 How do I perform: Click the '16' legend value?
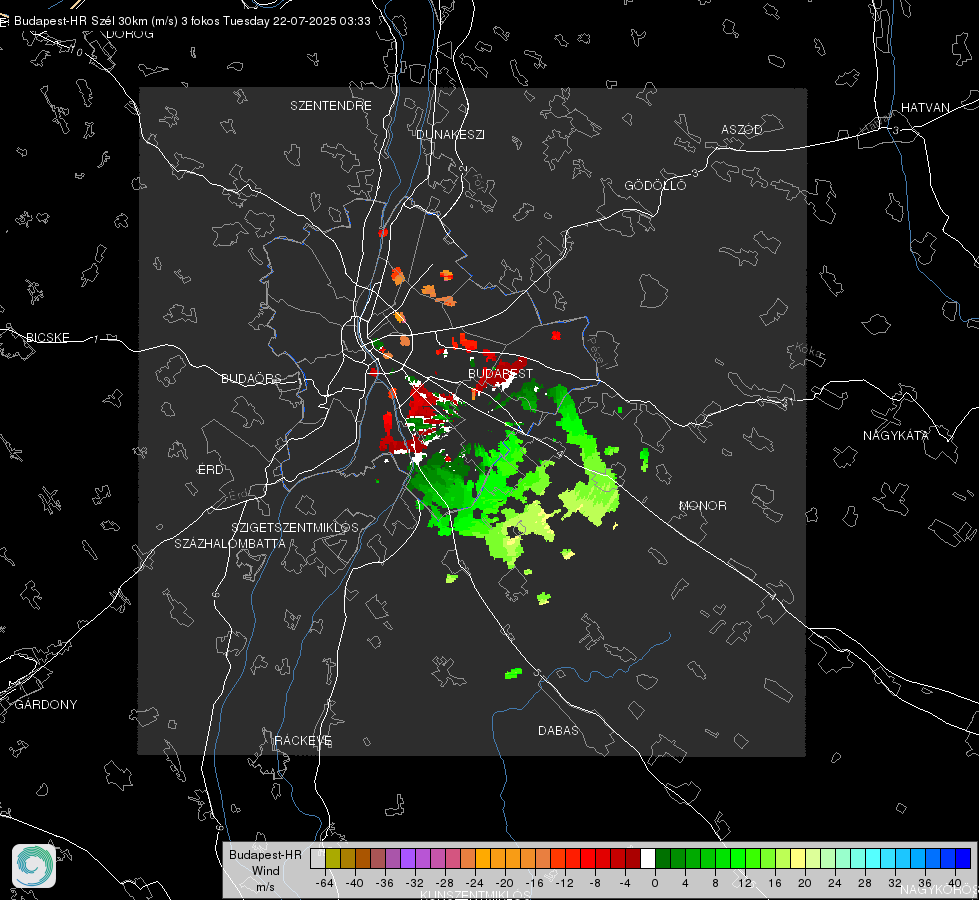775,883
